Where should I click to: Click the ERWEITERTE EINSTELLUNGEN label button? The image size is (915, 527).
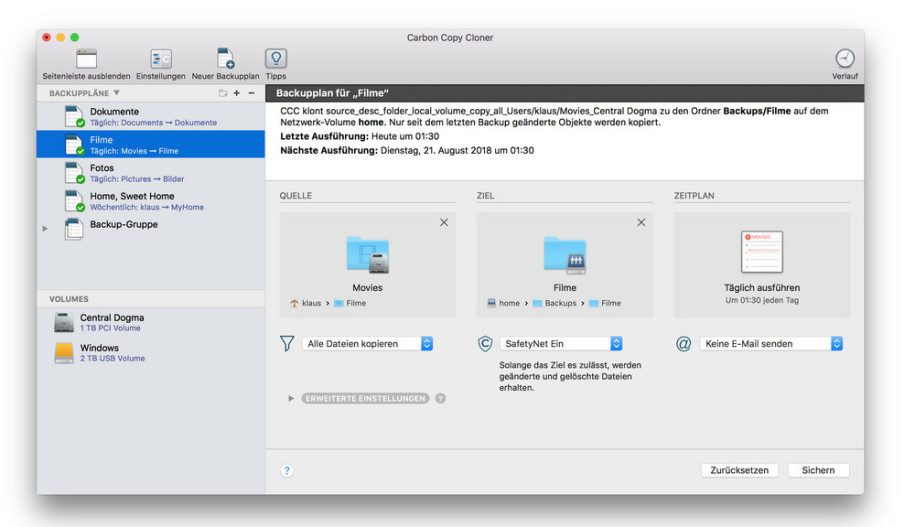coord(365,399)
